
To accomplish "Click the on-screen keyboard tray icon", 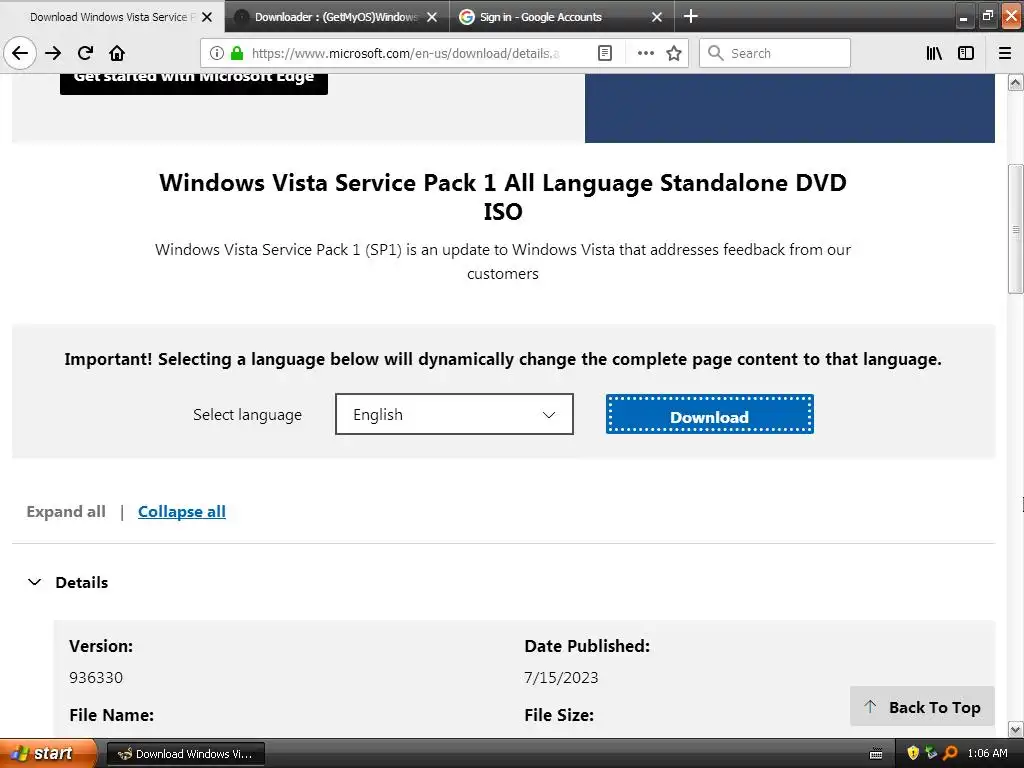I will click(x=876, y=754).
